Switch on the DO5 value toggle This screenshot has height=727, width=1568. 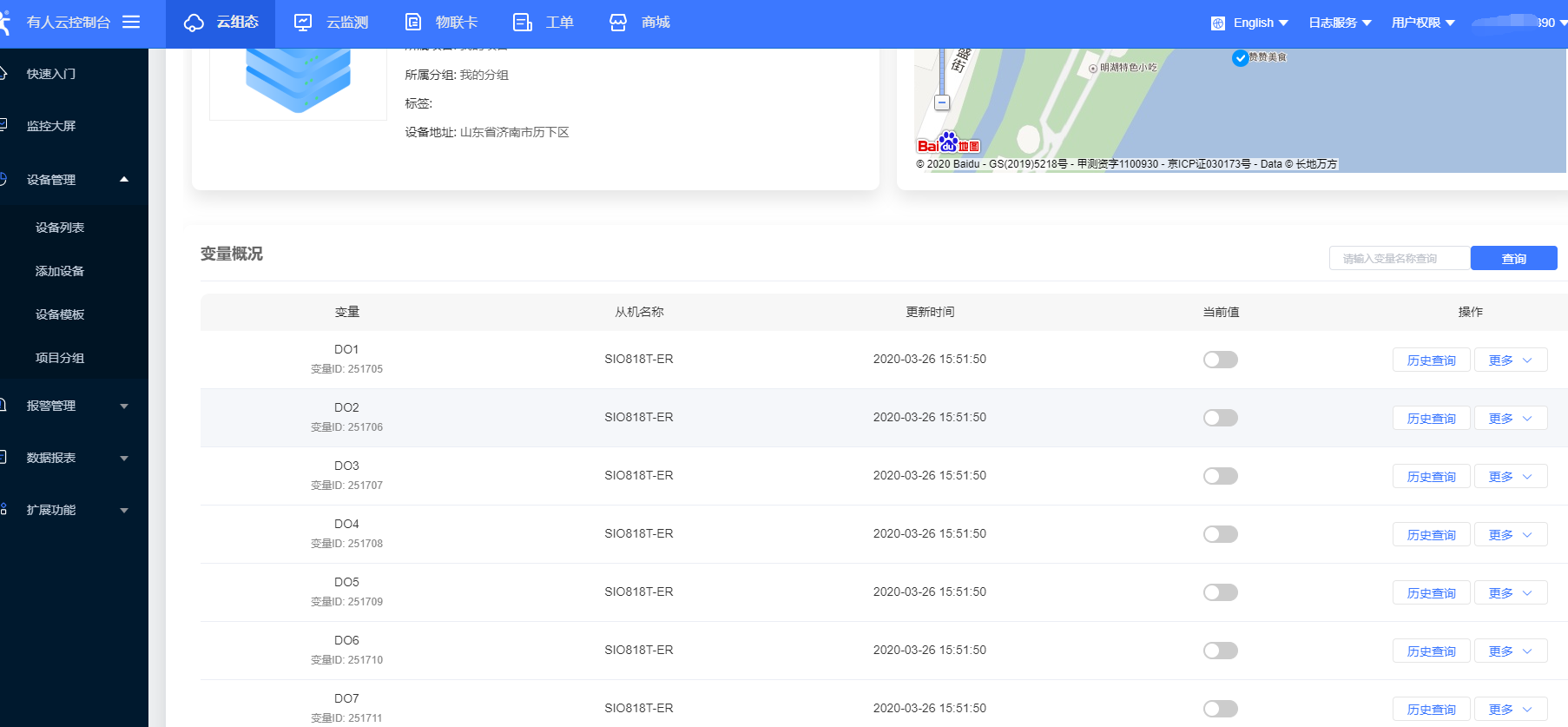[x=1220, y=592]
